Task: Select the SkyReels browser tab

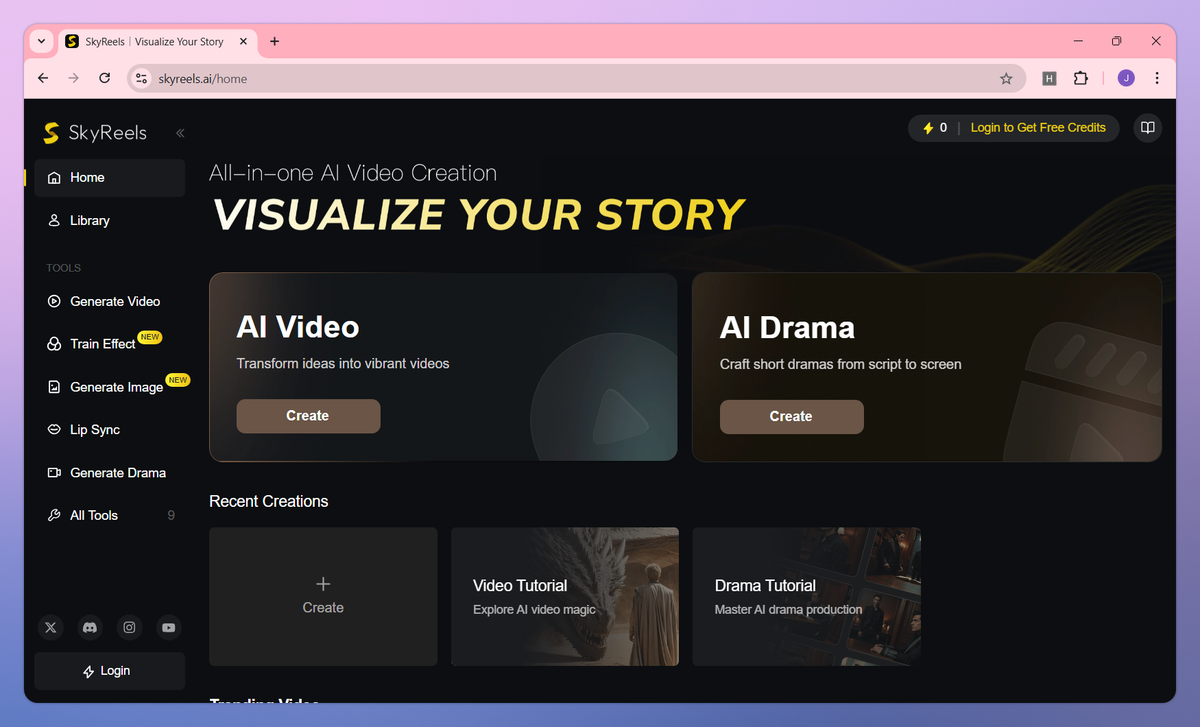Action: [157, 42]
